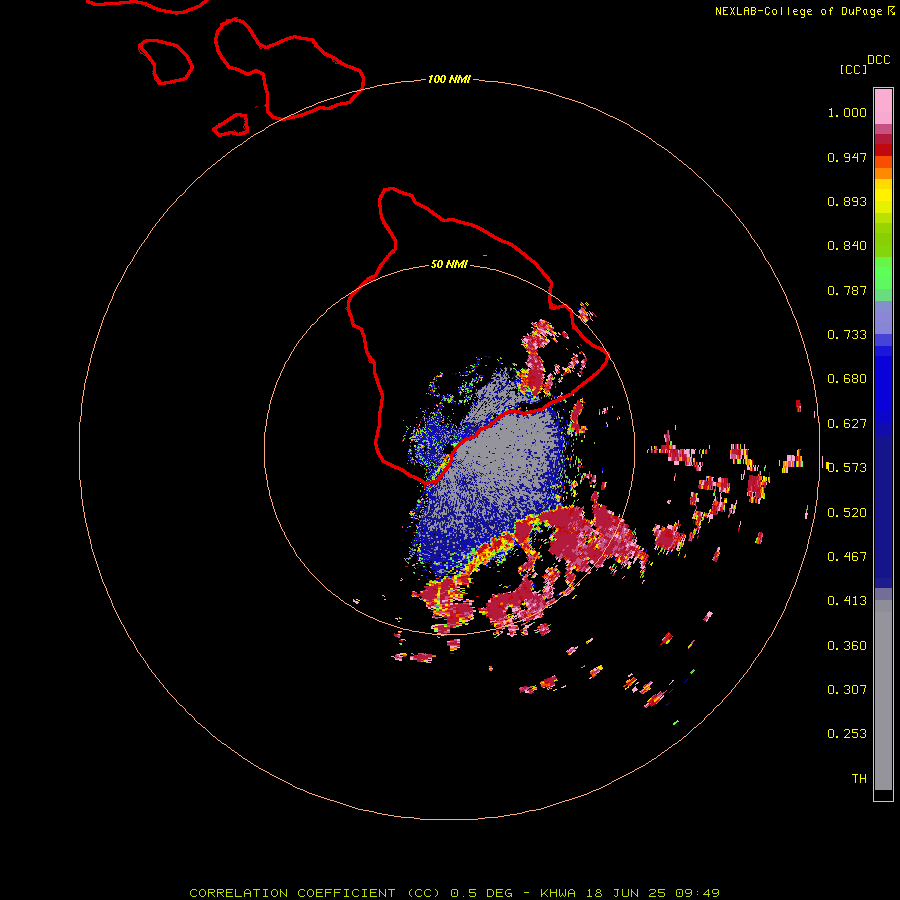Click the 0.840 scale value

point(847,246)
